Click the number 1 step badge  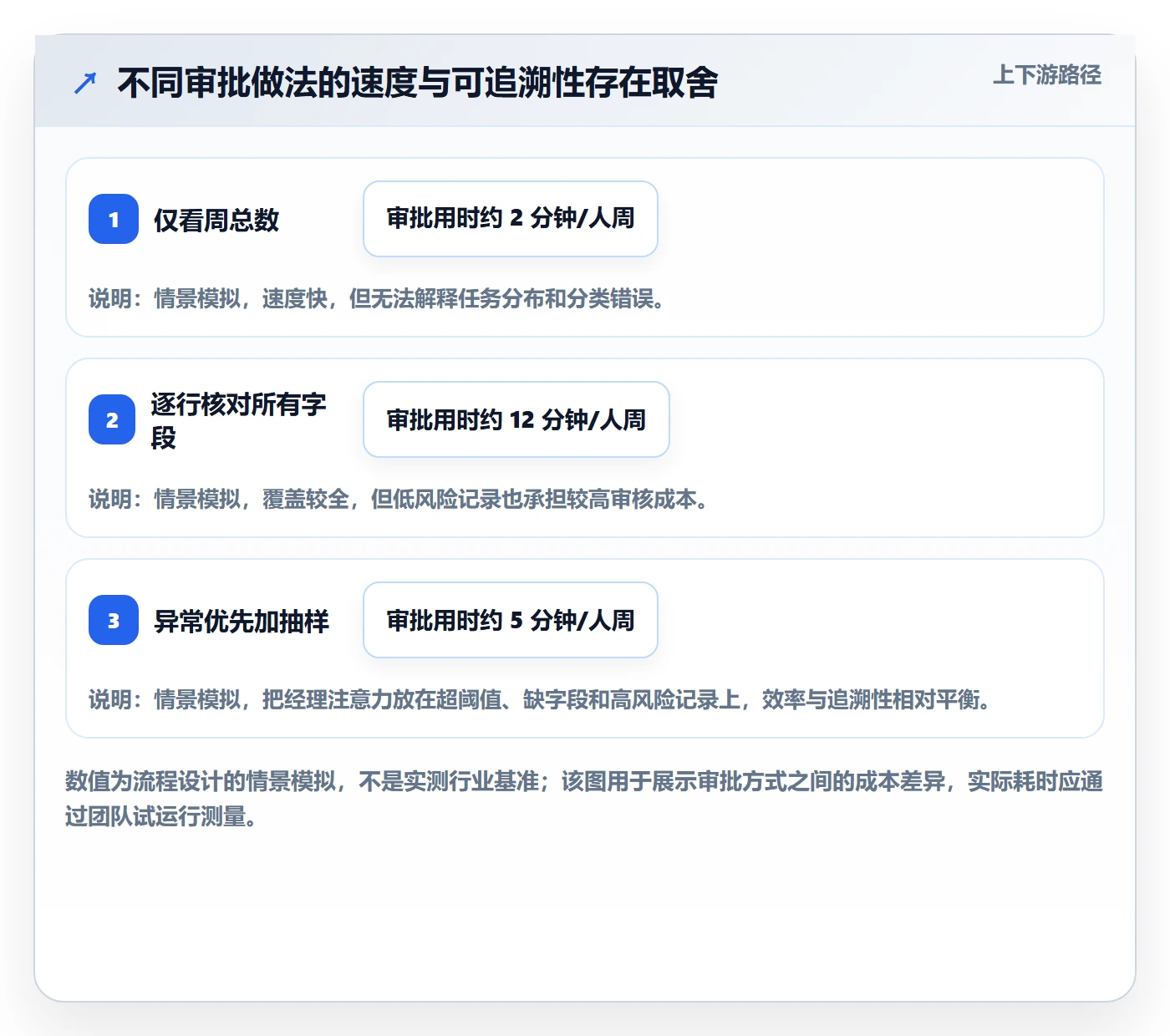click(114, 219)
